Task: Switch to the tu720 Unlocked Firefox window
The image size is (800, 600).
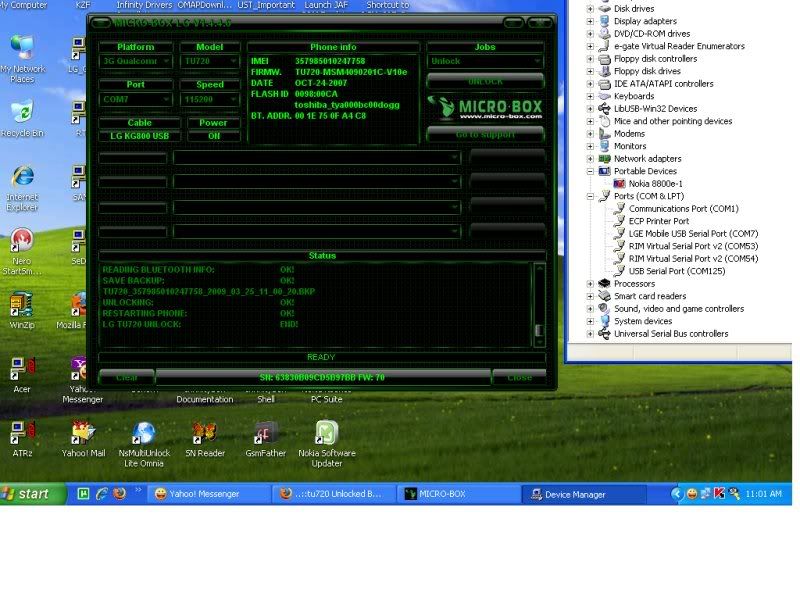Action: [335, 494]
